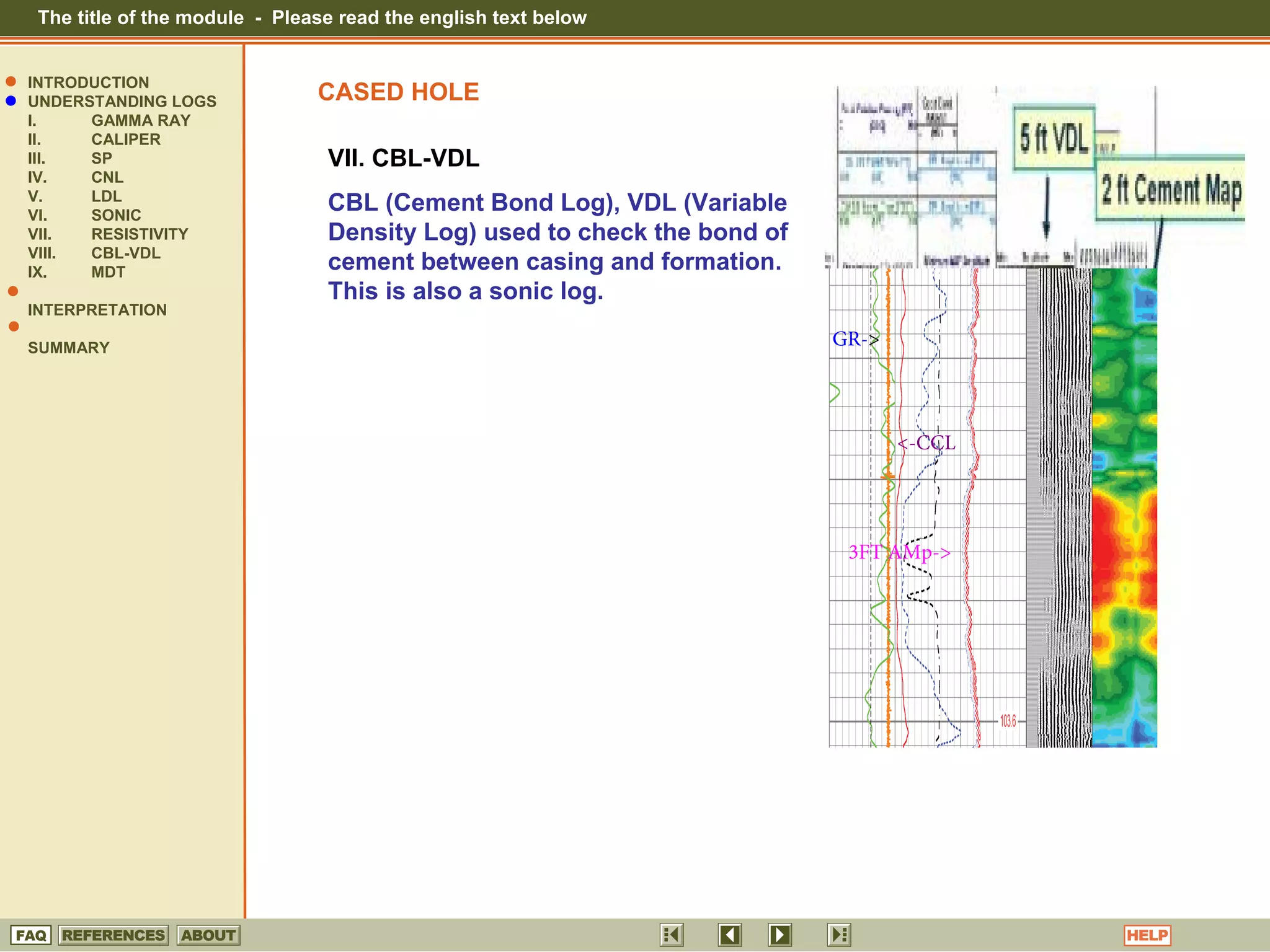The height and width of the screenshot is (952, 1270).
Task: Select UNDERSTANDING LOGS in the sidebar
Action: [122, 102]
